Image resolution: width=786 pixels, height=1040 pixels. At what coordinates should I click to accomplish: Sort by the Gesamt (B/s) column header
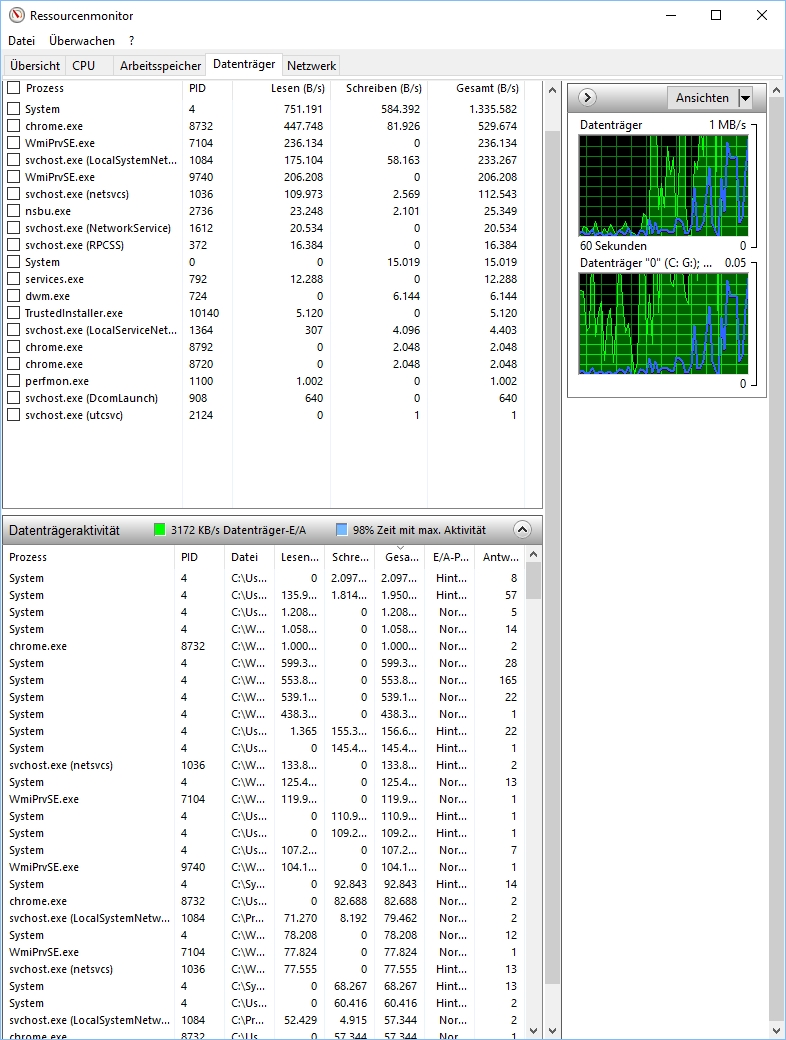click(x=476, y=88)
